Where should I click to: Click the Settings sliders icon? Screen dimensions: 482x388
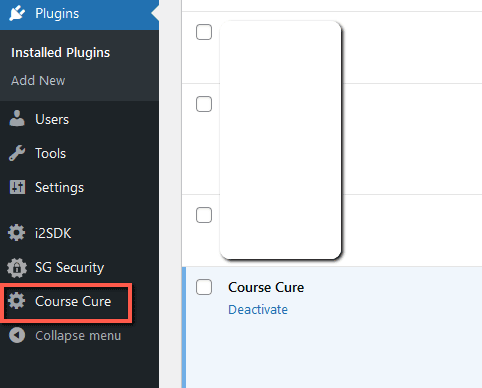pyautogui.click(x=17, y=187)
